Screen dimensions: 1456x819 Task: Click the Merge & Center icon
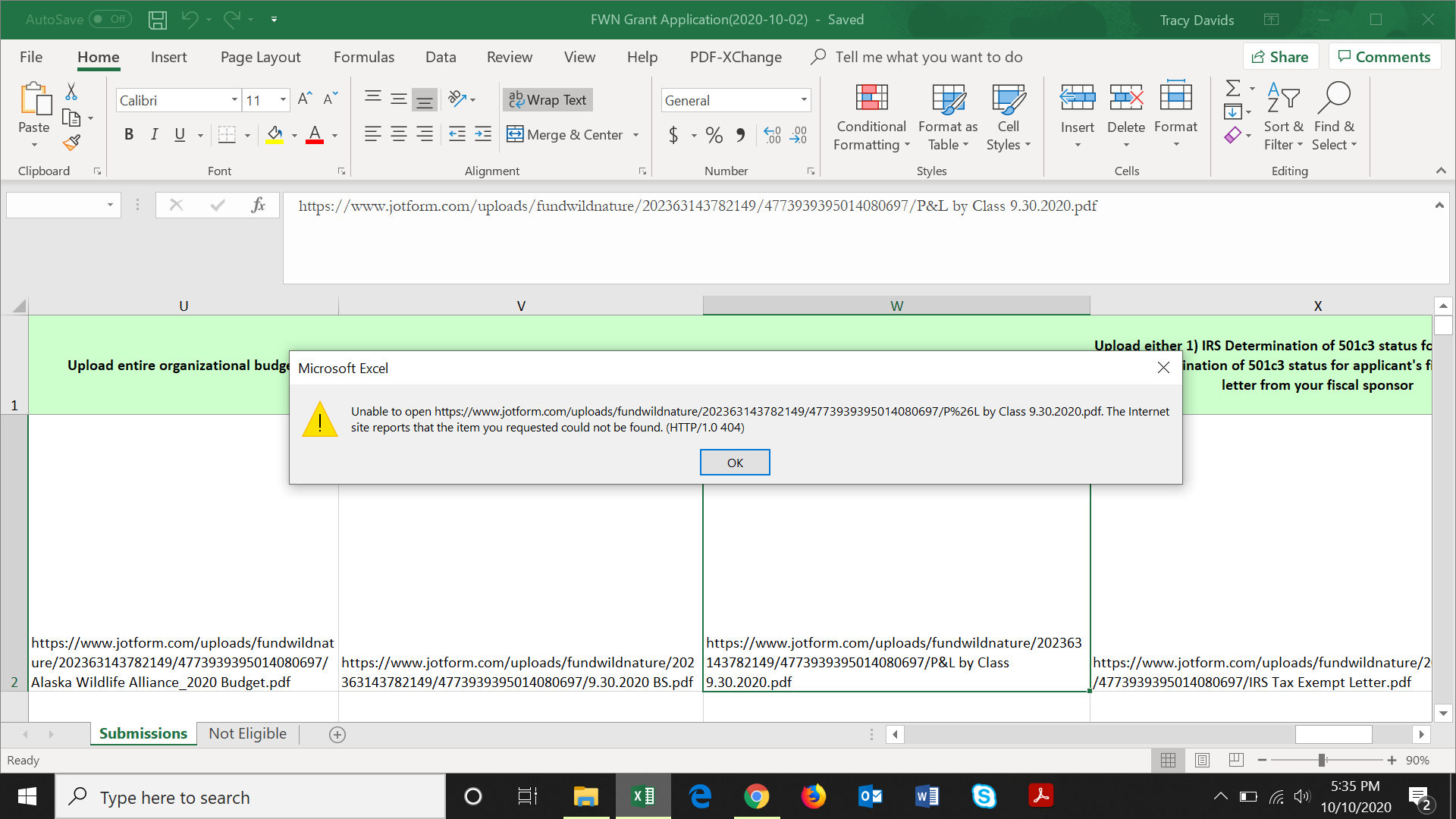[515, 134]
